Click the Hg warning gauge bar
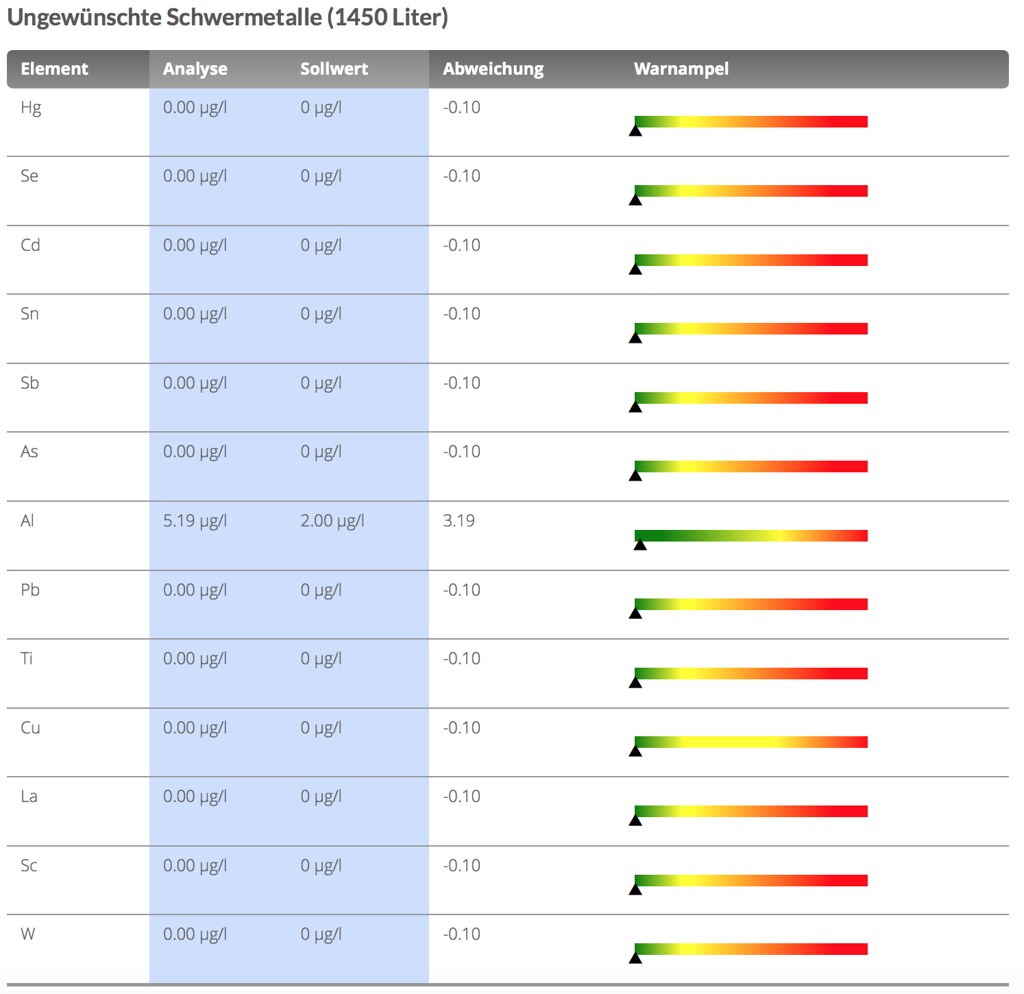1024x994 pixels. [x=751, y=121]
